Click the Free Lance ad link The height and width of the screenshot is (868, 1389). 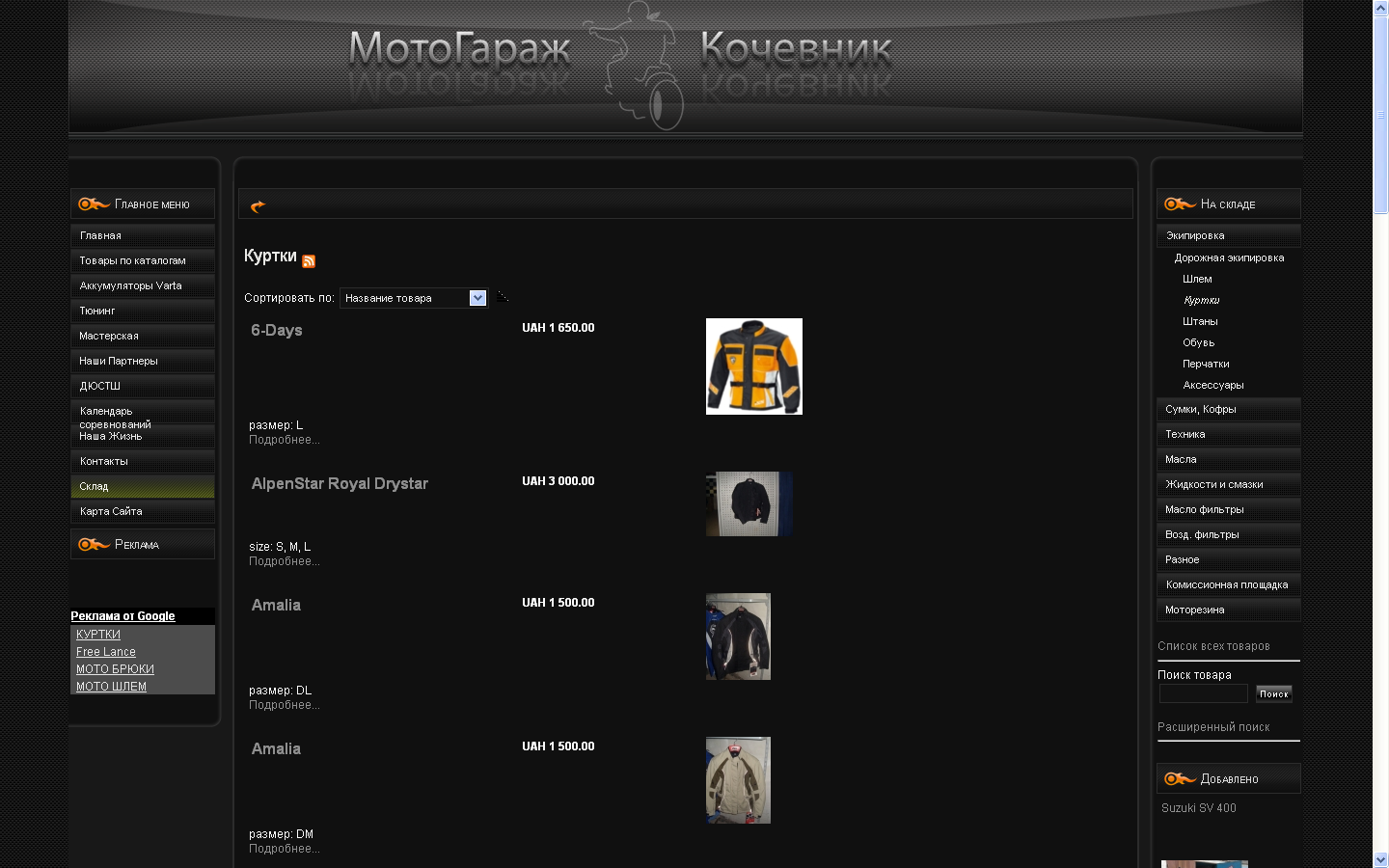(x=106, y=652)
